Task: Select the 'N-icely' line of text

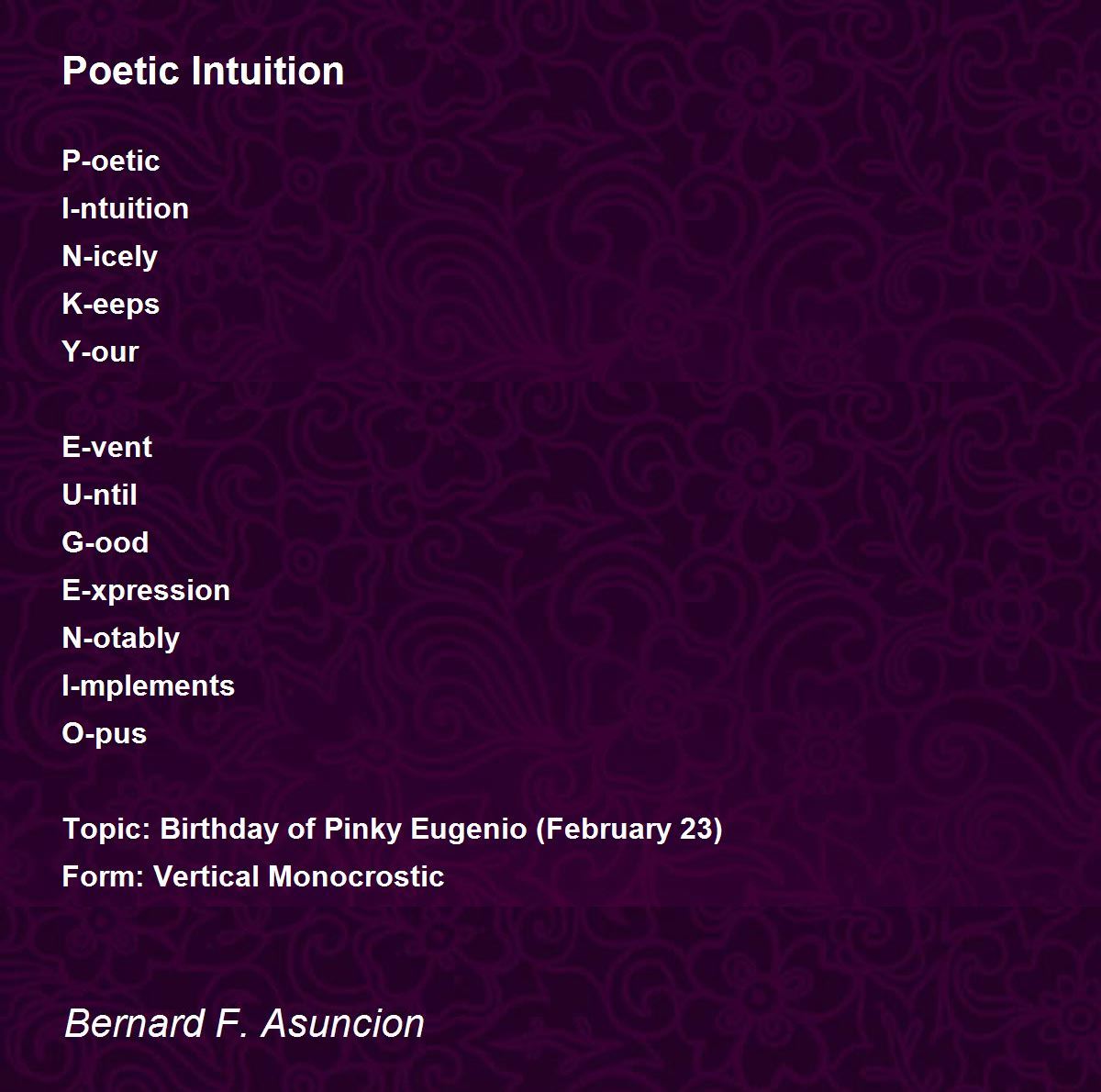Action: [x=109, y=256]
